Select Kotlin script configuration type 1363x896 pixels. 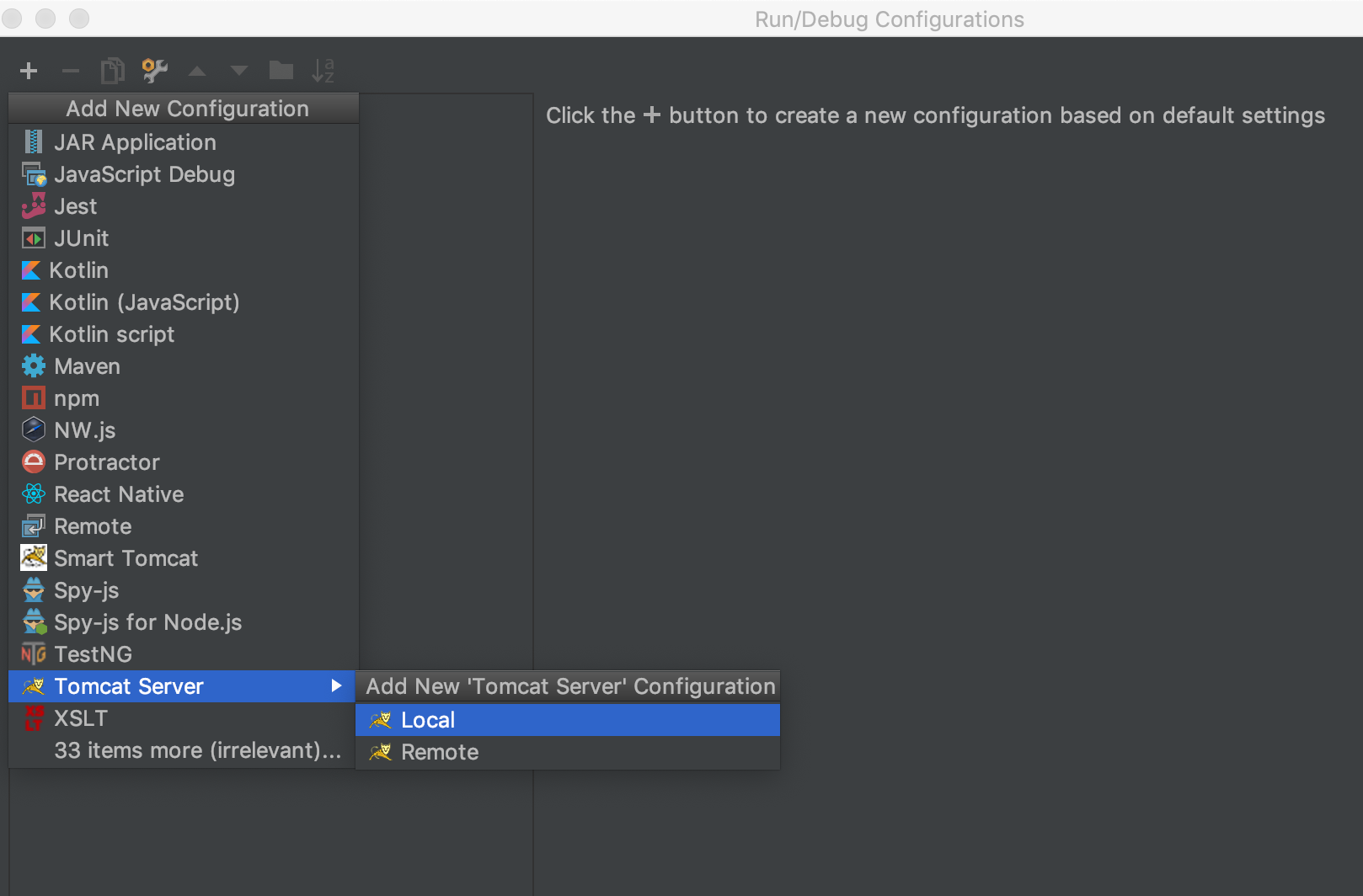pos(111,334)
